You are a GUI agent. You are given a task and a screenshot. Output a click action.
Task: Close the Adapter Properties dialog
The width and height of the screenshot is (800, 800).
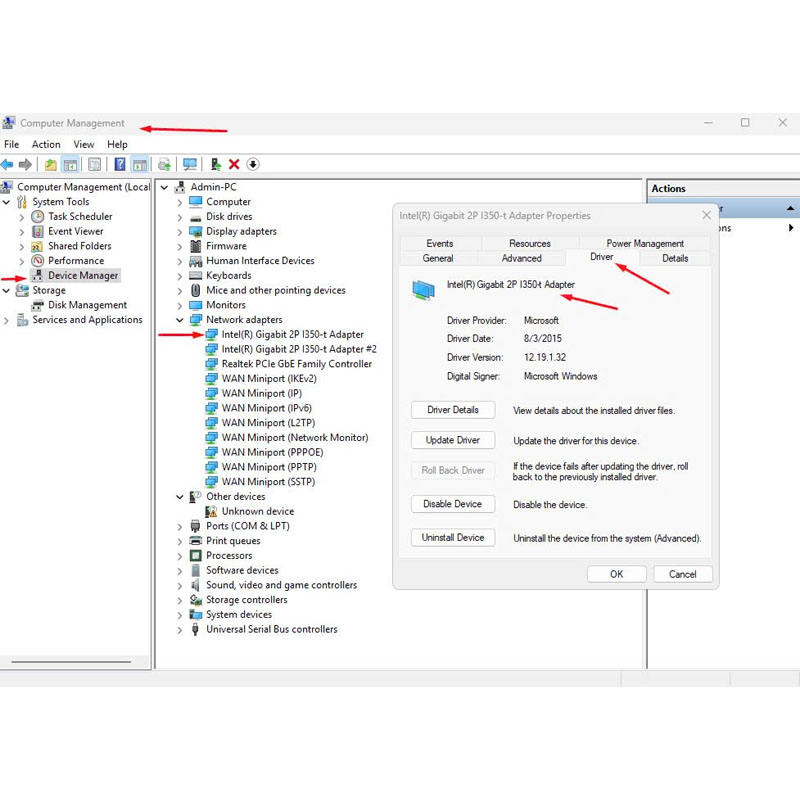(x=706, y=215)
